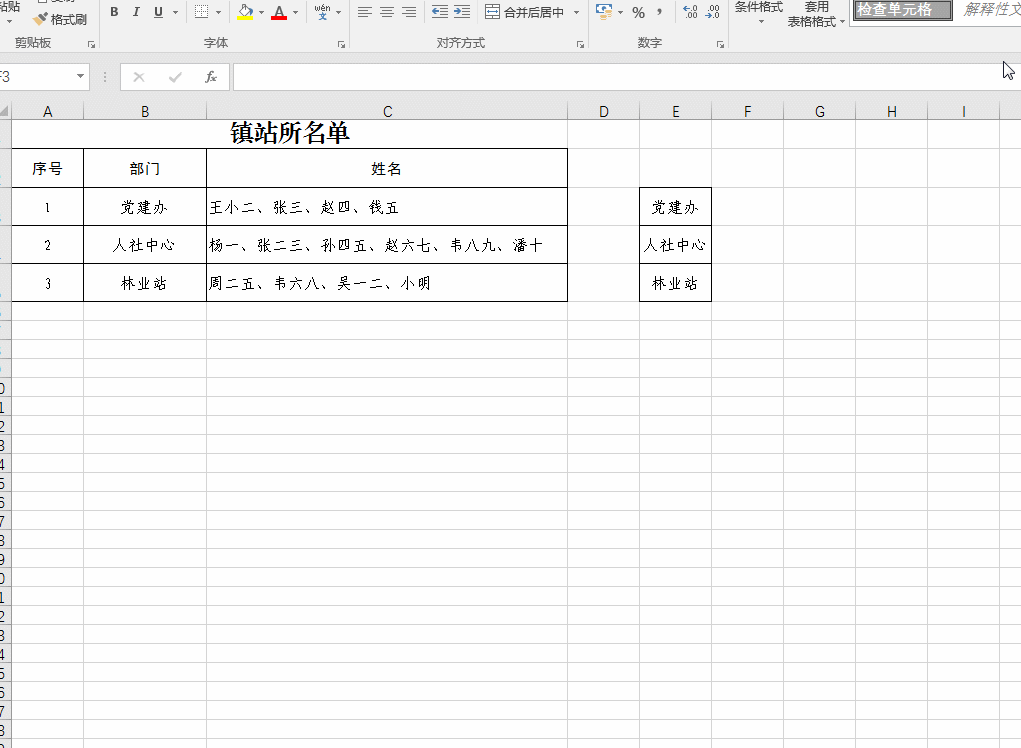This screenshot has width=1021, height=748.
Task: Select cell starting with 杨一、张二三
Action: (387, 245)
